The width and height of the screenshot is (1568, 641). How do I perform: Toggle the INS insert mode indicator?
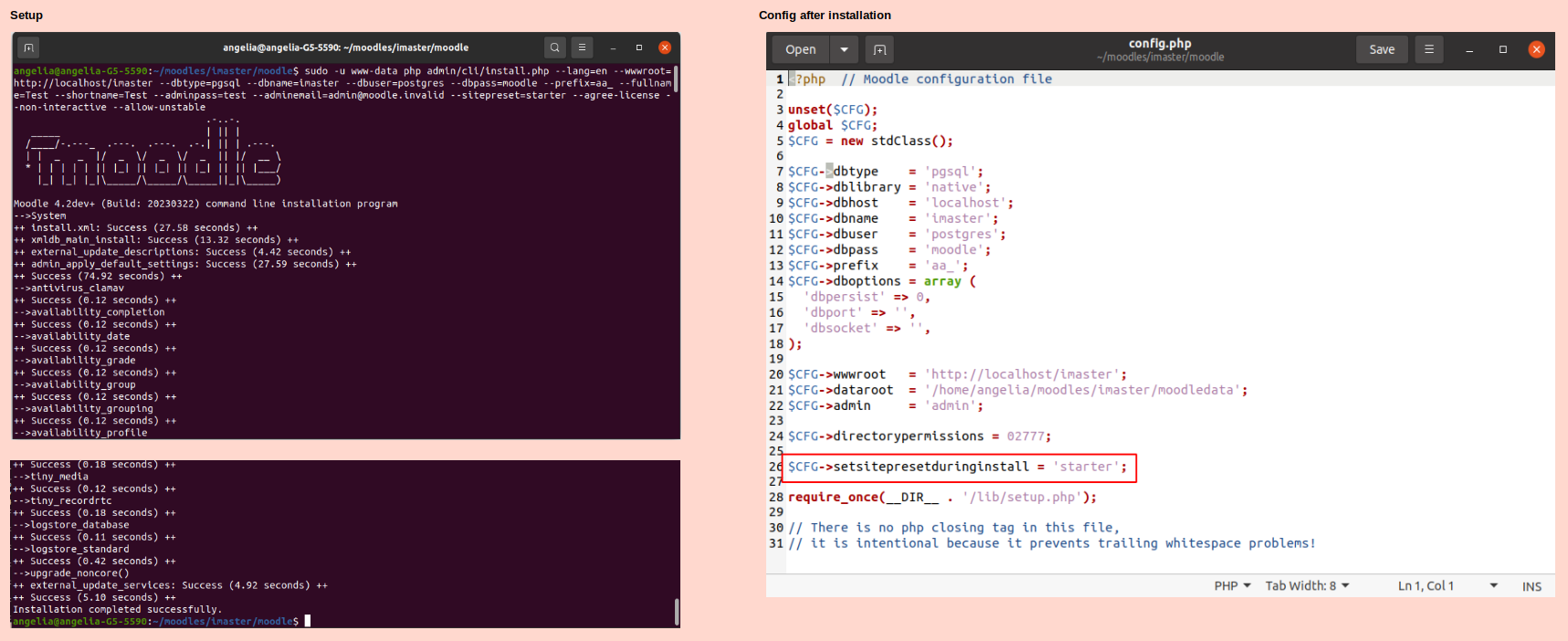tap(1531, 587)
